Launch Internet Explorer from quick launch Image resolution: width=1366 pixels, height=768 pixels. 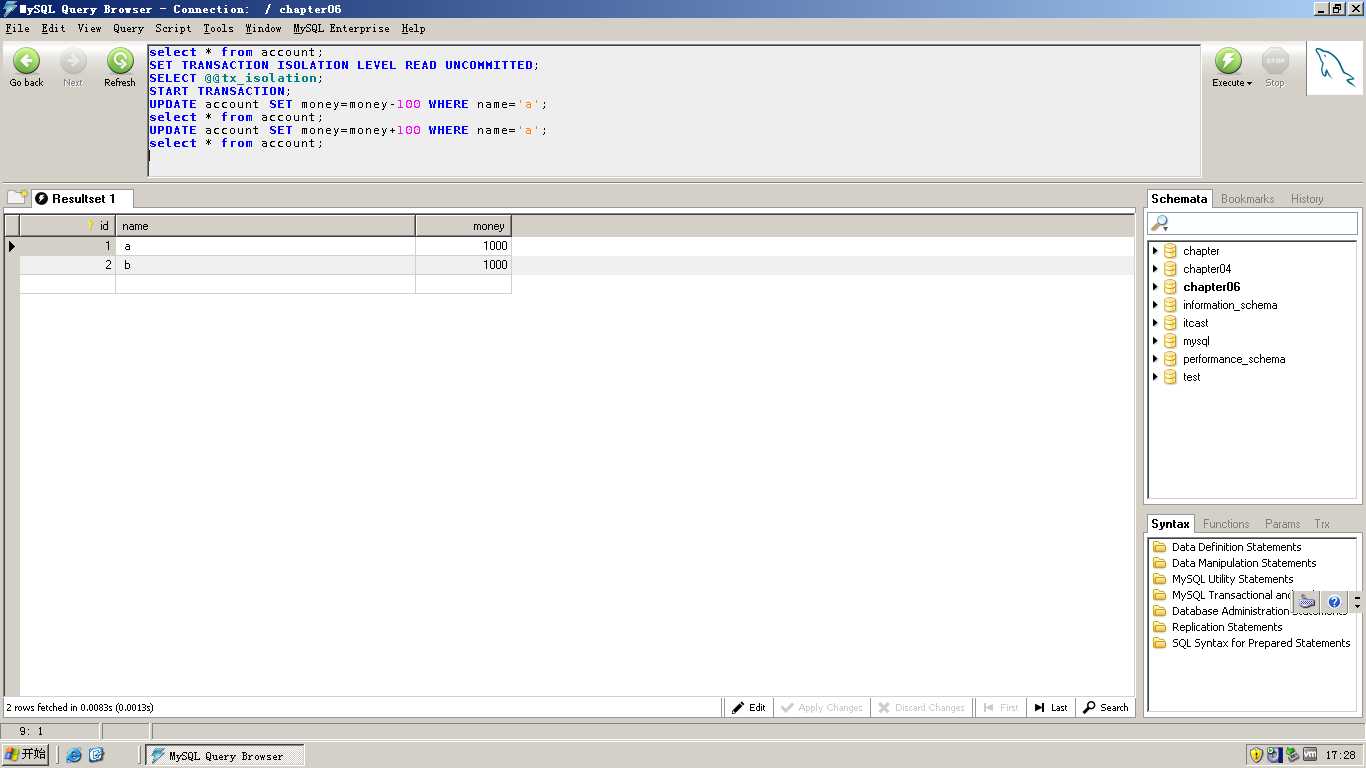(74, 755)
